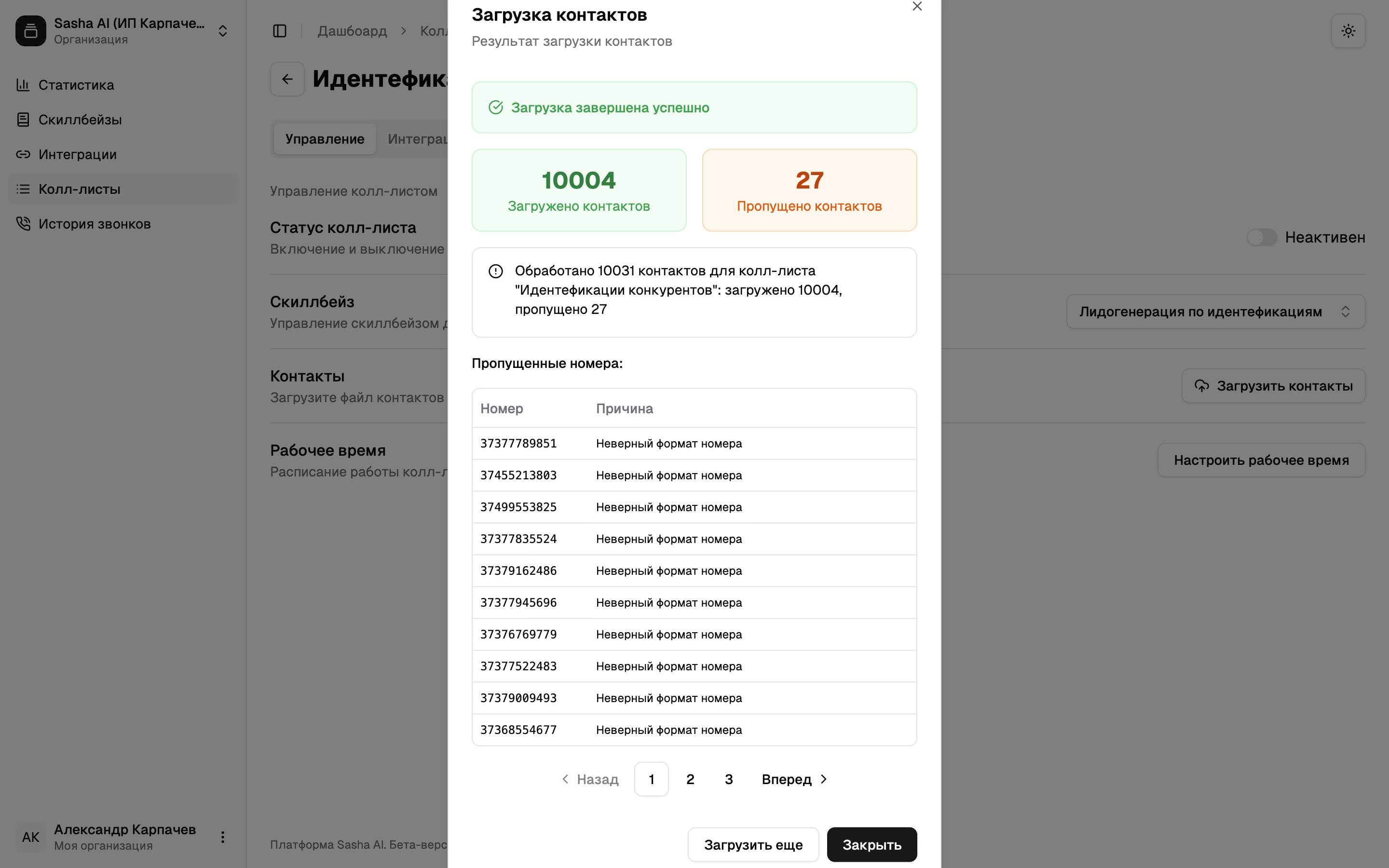The image size is (1389, 868).
Task: Open Скиллбейзы in the sidebar
Action: pyautogui.click(x=80, y=120)
